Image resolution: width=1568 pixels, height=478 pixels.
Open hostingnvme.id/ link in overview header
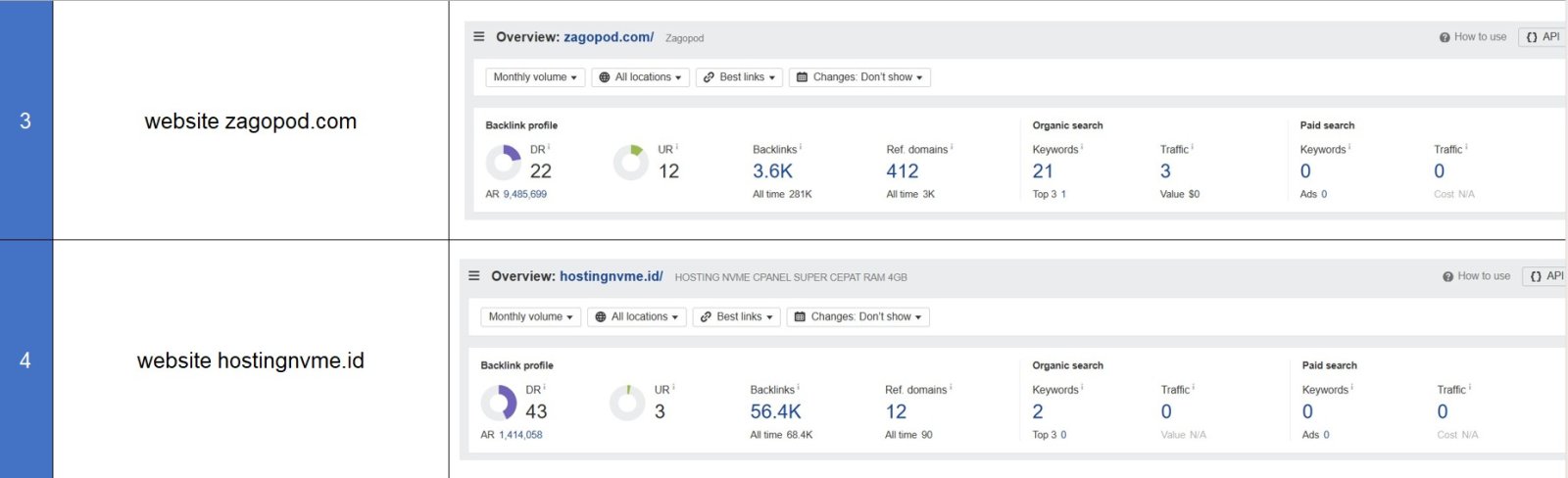point(612,276)
